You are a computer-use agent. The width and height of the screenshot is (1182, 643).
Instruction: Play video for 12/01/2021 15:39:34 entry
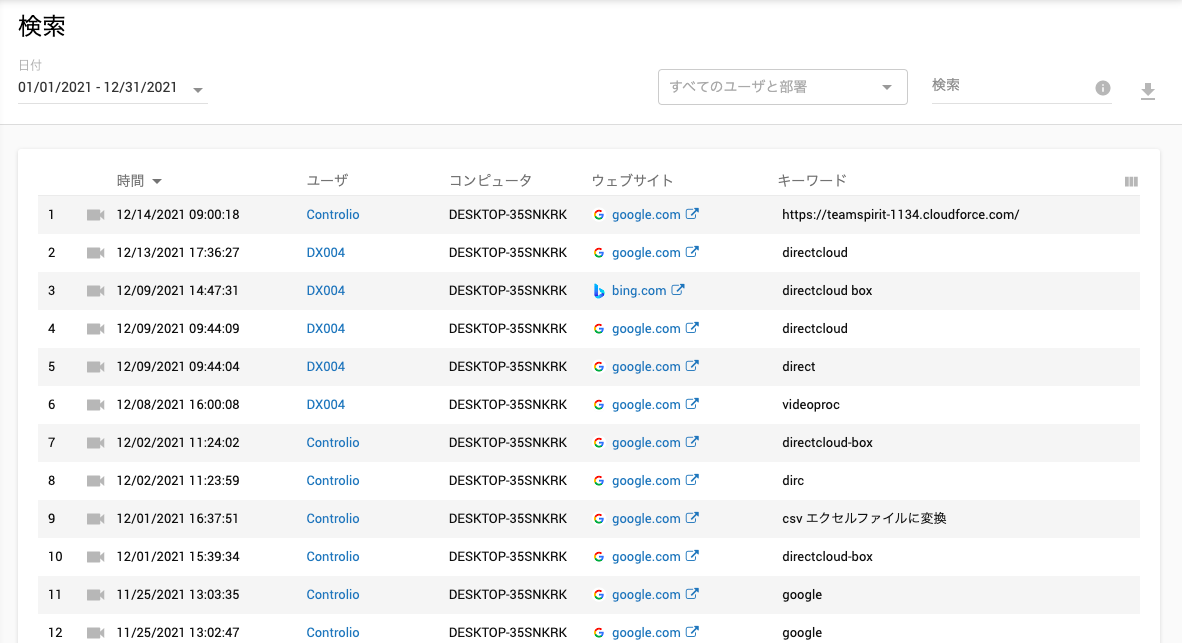96,557
